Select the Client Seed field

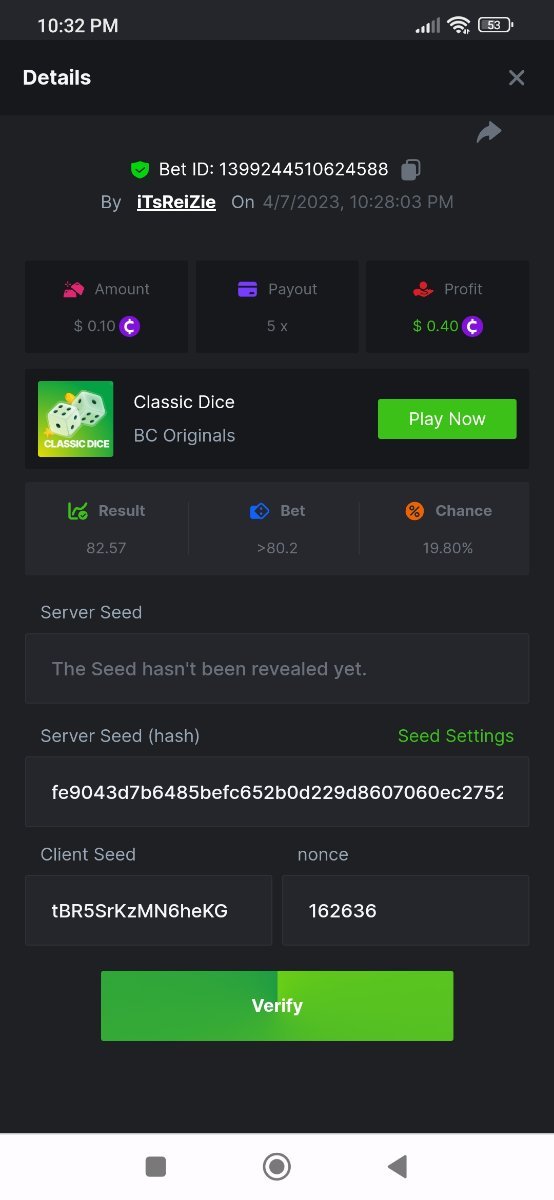click(x=149, y=911)
